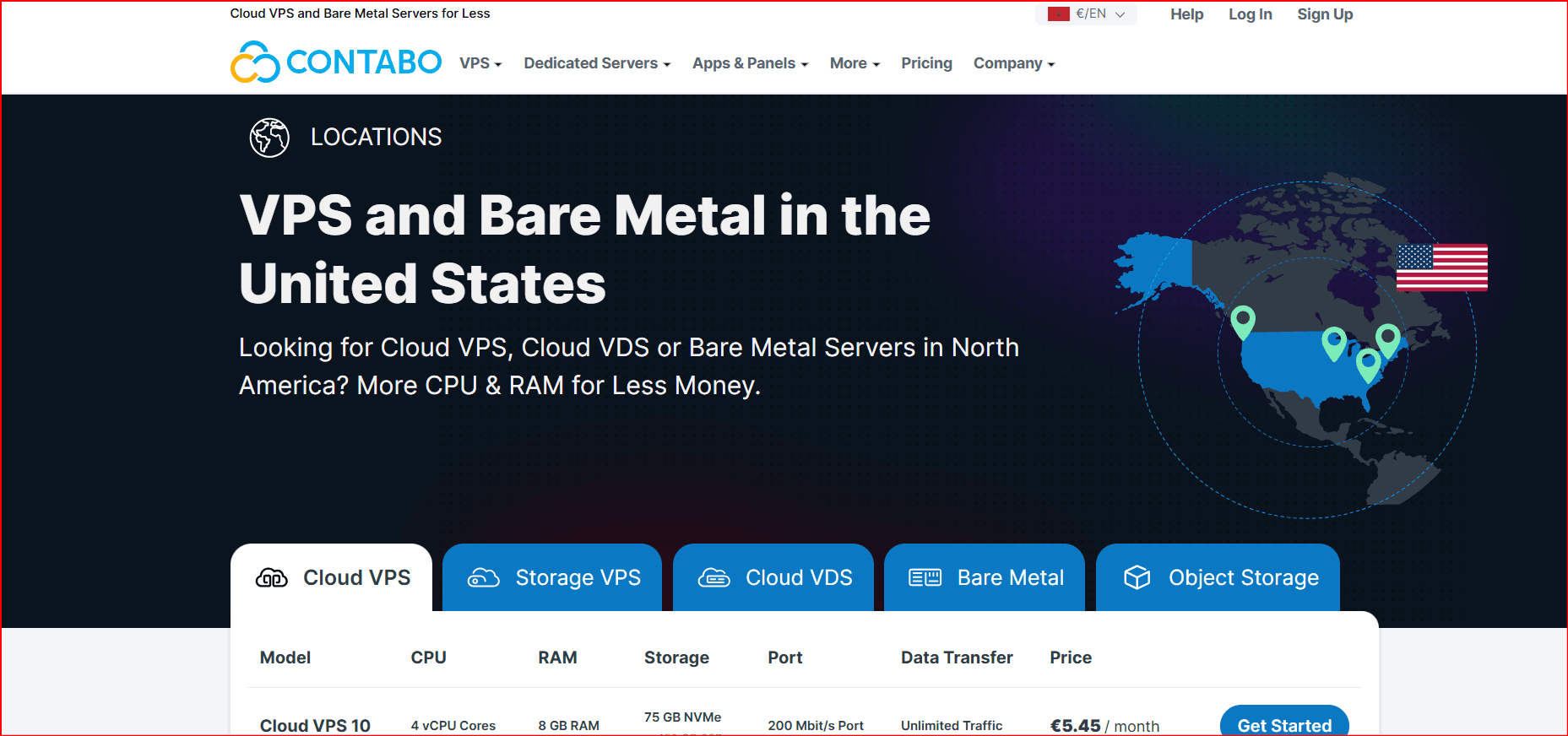Open the Company dropdown menu

tap(1013, 64)
